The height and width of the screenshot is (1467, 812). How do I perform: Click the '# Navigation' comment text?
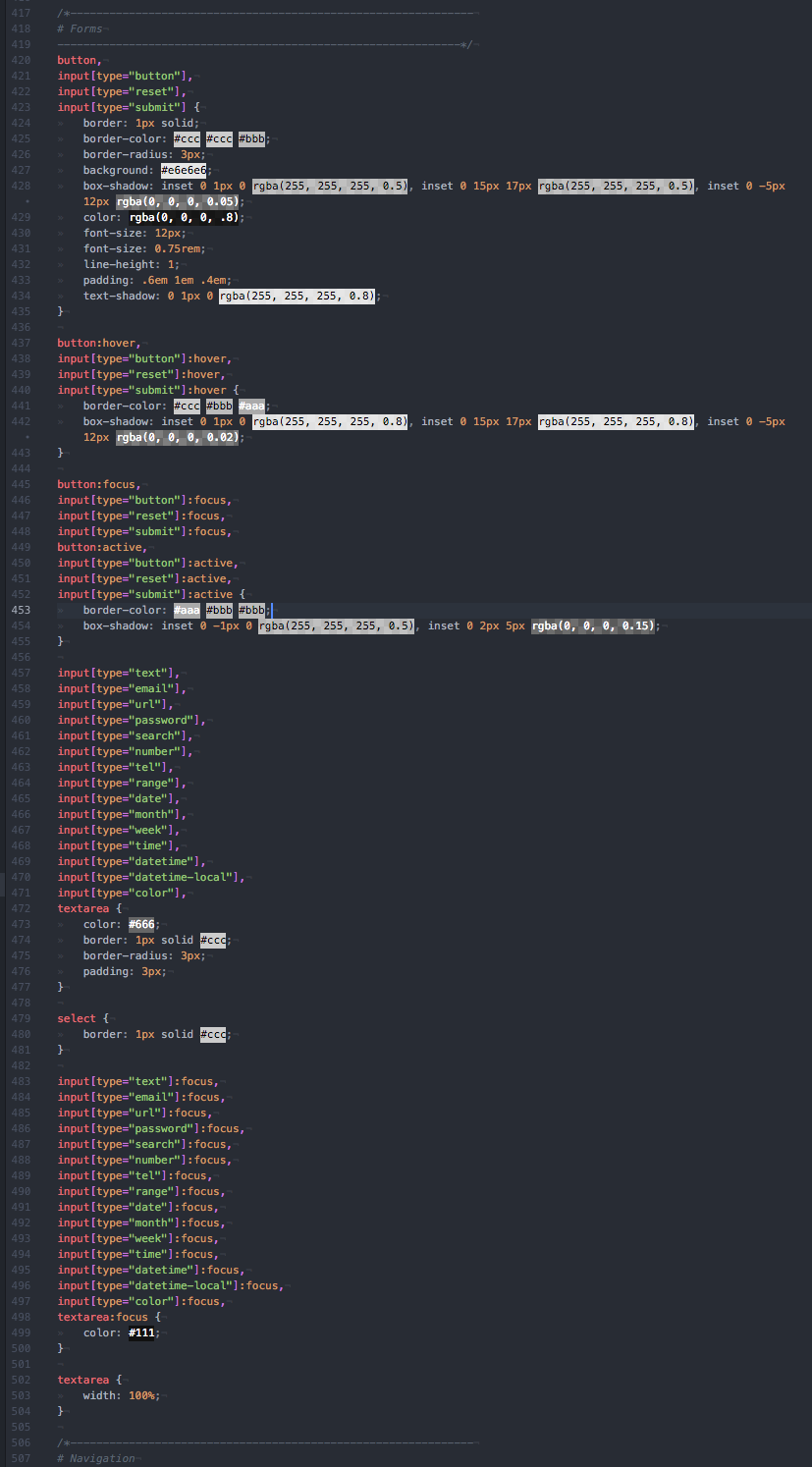click(94, 1457)
